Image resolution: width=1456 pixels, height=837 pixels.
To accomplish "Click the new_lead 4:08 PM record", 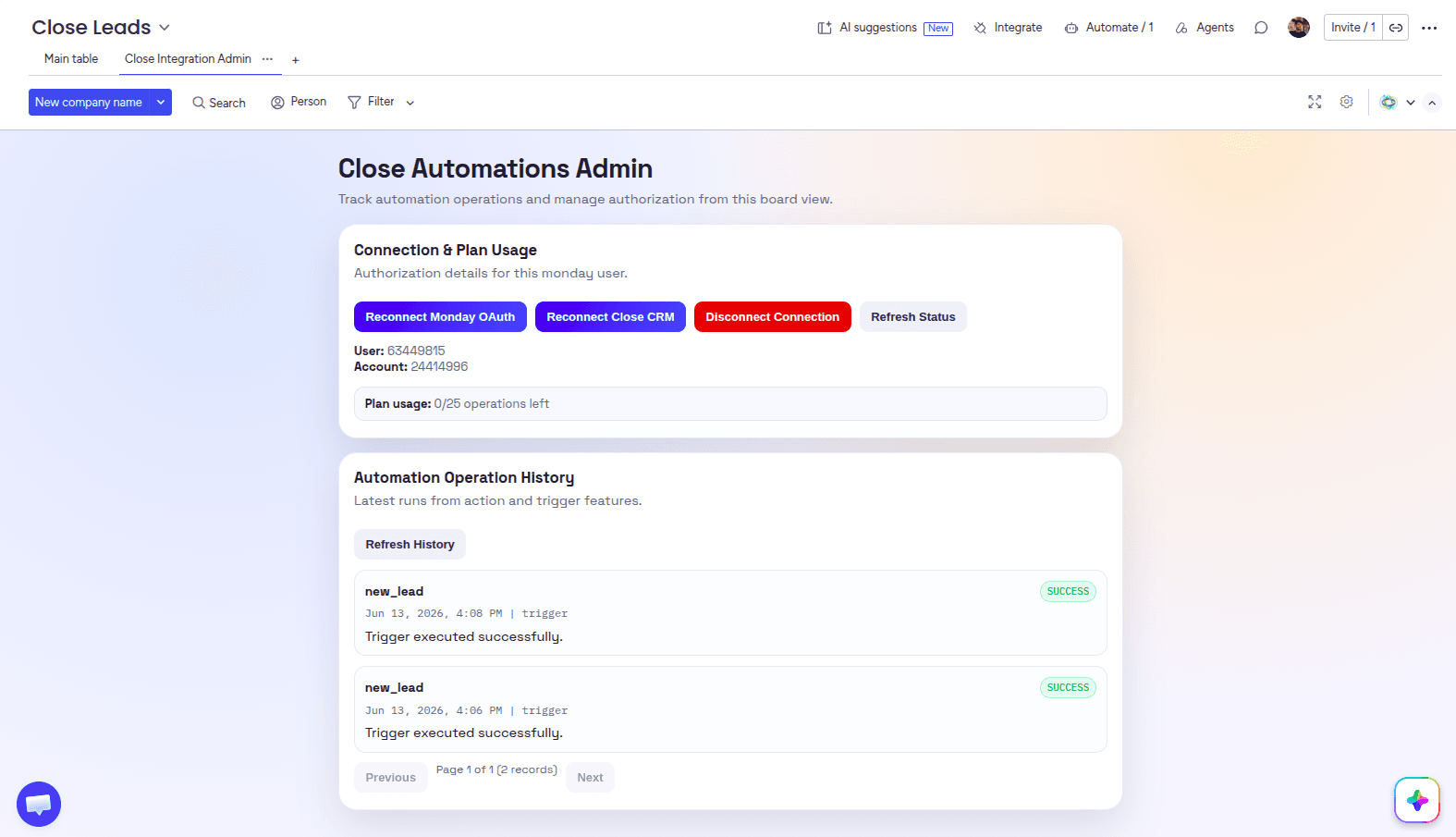I will [730, 613].
